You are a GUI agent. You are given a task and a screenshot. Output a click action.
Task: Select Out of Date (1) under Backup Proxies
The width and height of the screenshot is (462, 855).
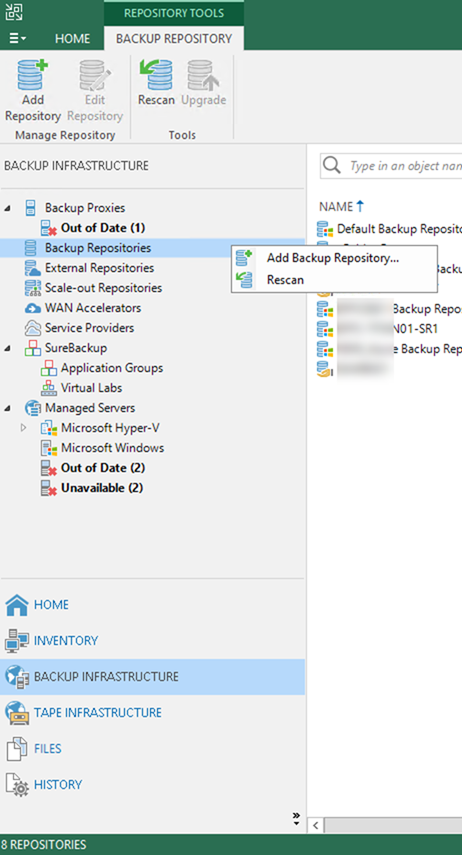coord(103,228)
